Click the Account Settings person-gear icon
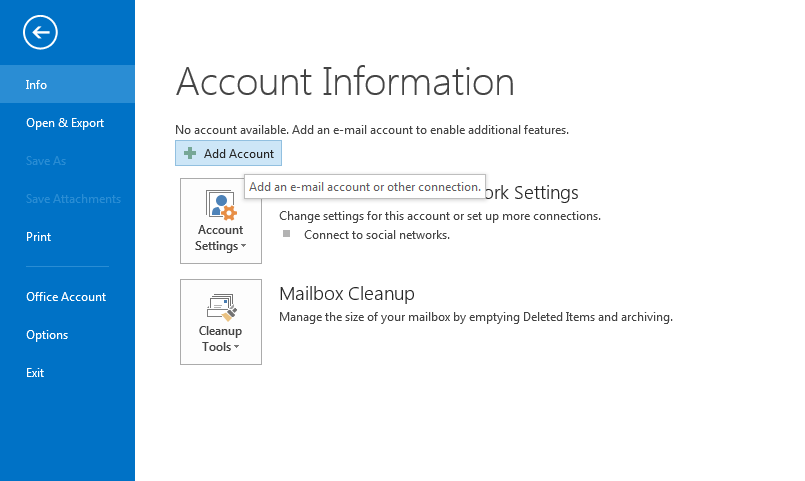Screen dimensions: 805x481 (x=221, y=205)
